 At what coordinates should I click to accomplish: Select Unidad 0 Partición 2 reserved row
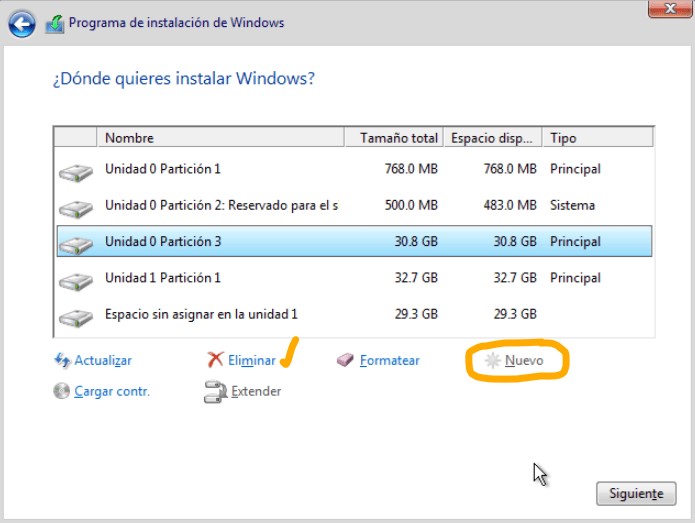(x=354, y=205)
